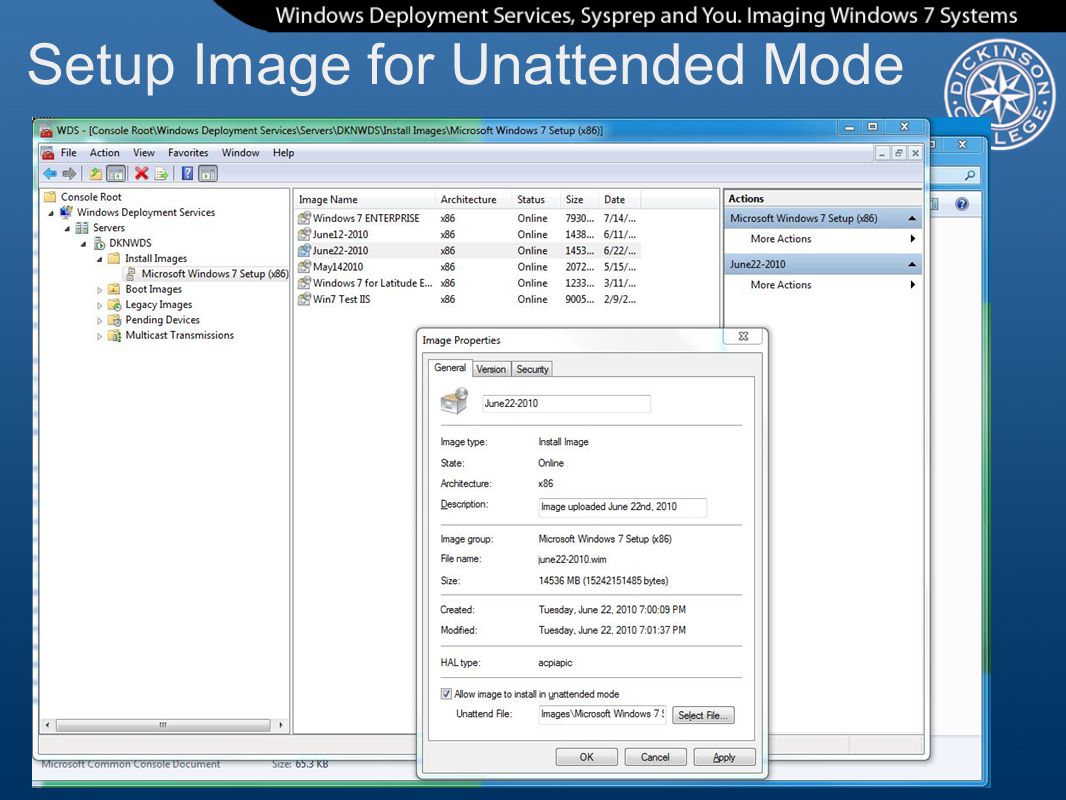
Task: Sort by the Architecture column header
Action: [473, 199]
